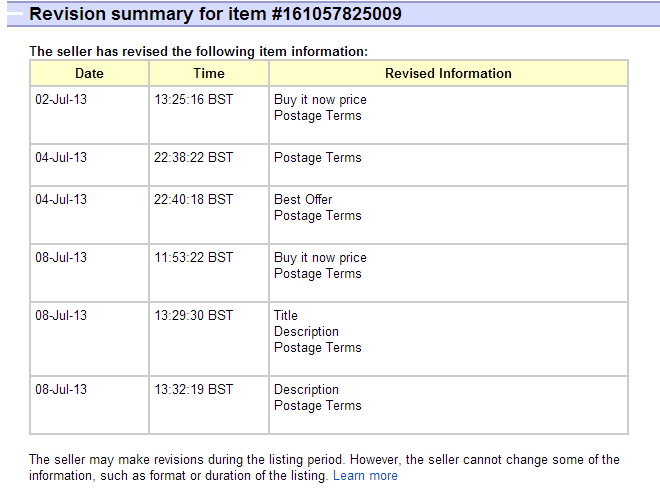This screenshot has height=492, width=660.
Task: Click Description in the 13:32:19 row
Action: (x=306, y=390)
